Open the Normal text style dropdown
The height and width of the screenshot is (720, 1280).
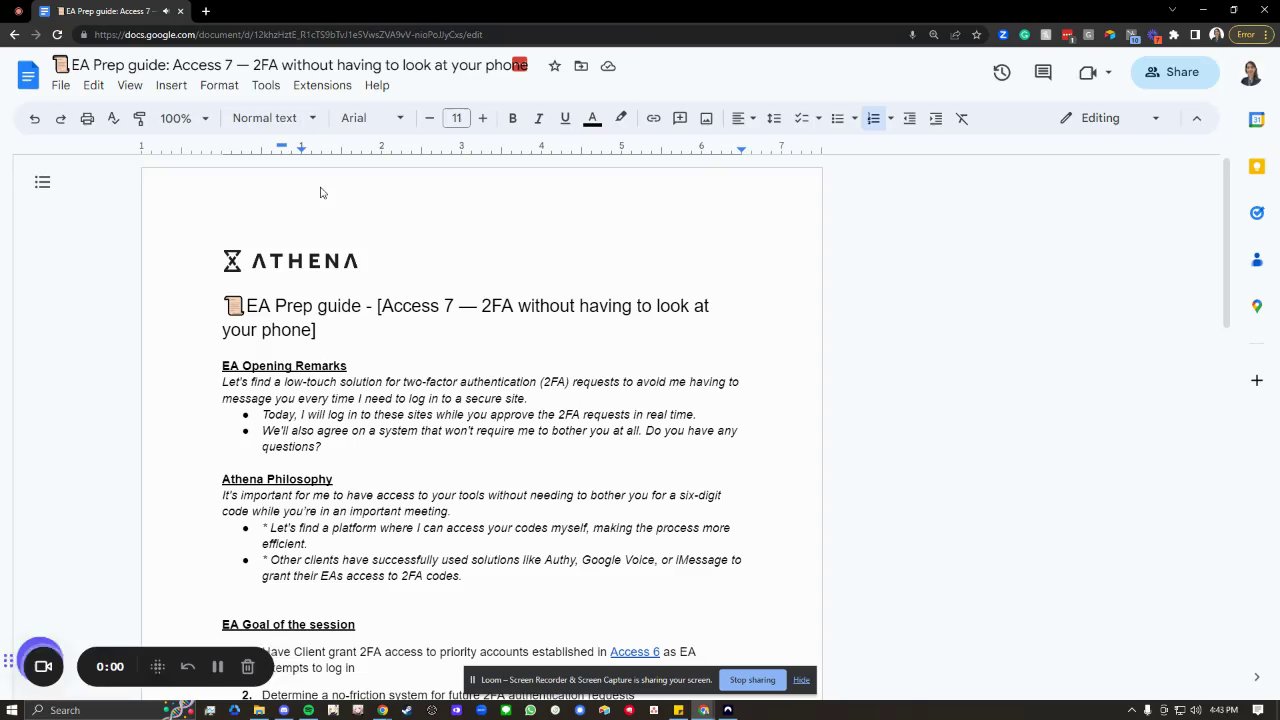[x=274, y=118]
